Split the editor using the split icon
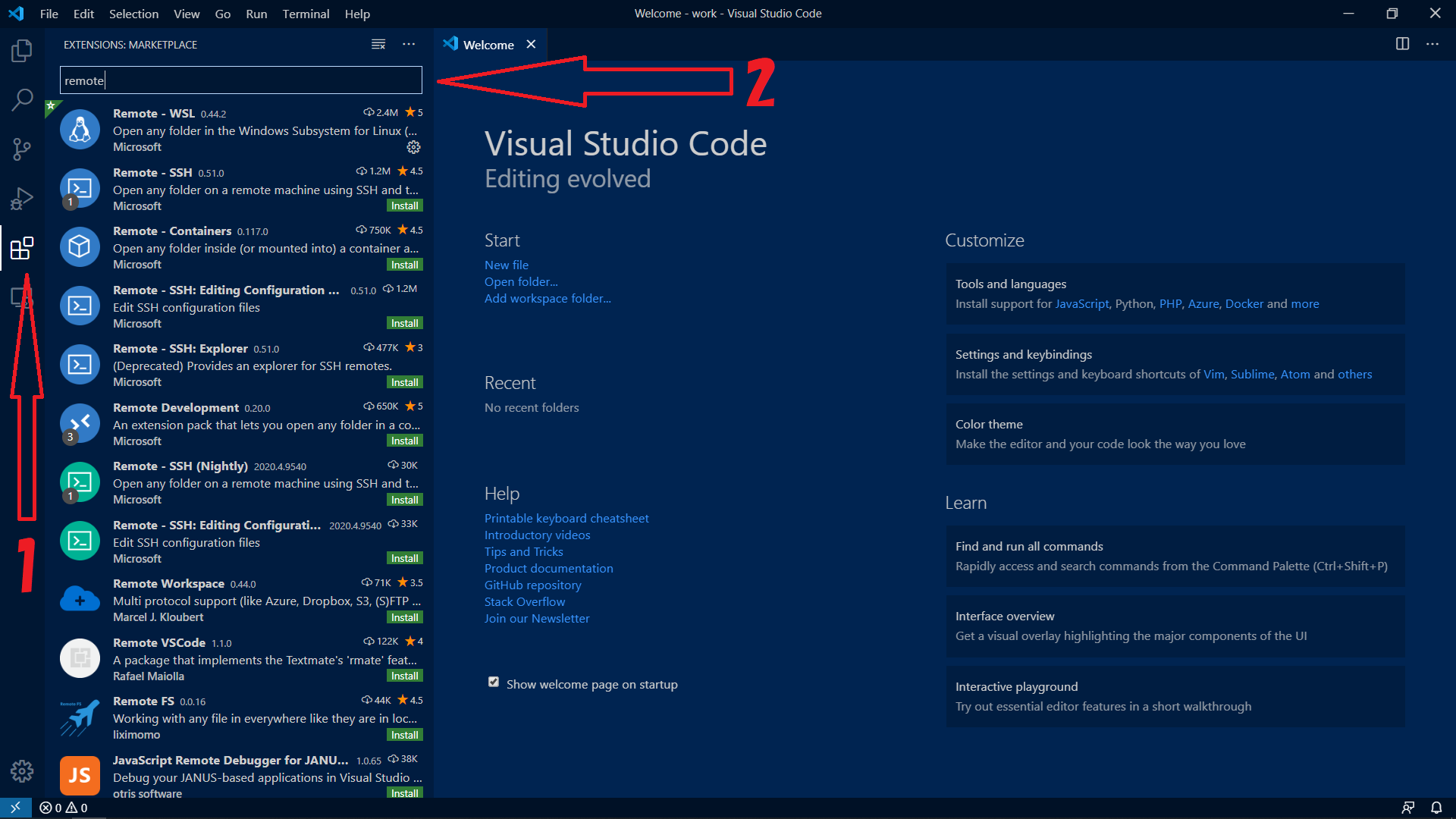This screenshot has height=819, width=1456. point(1402,44)
